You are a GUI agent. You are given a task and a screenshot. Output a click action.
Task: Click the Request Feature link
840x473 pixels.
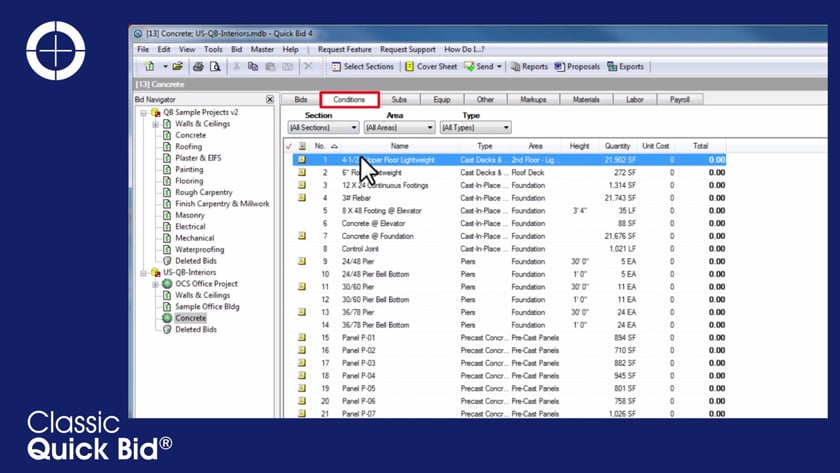coord(344,49)
